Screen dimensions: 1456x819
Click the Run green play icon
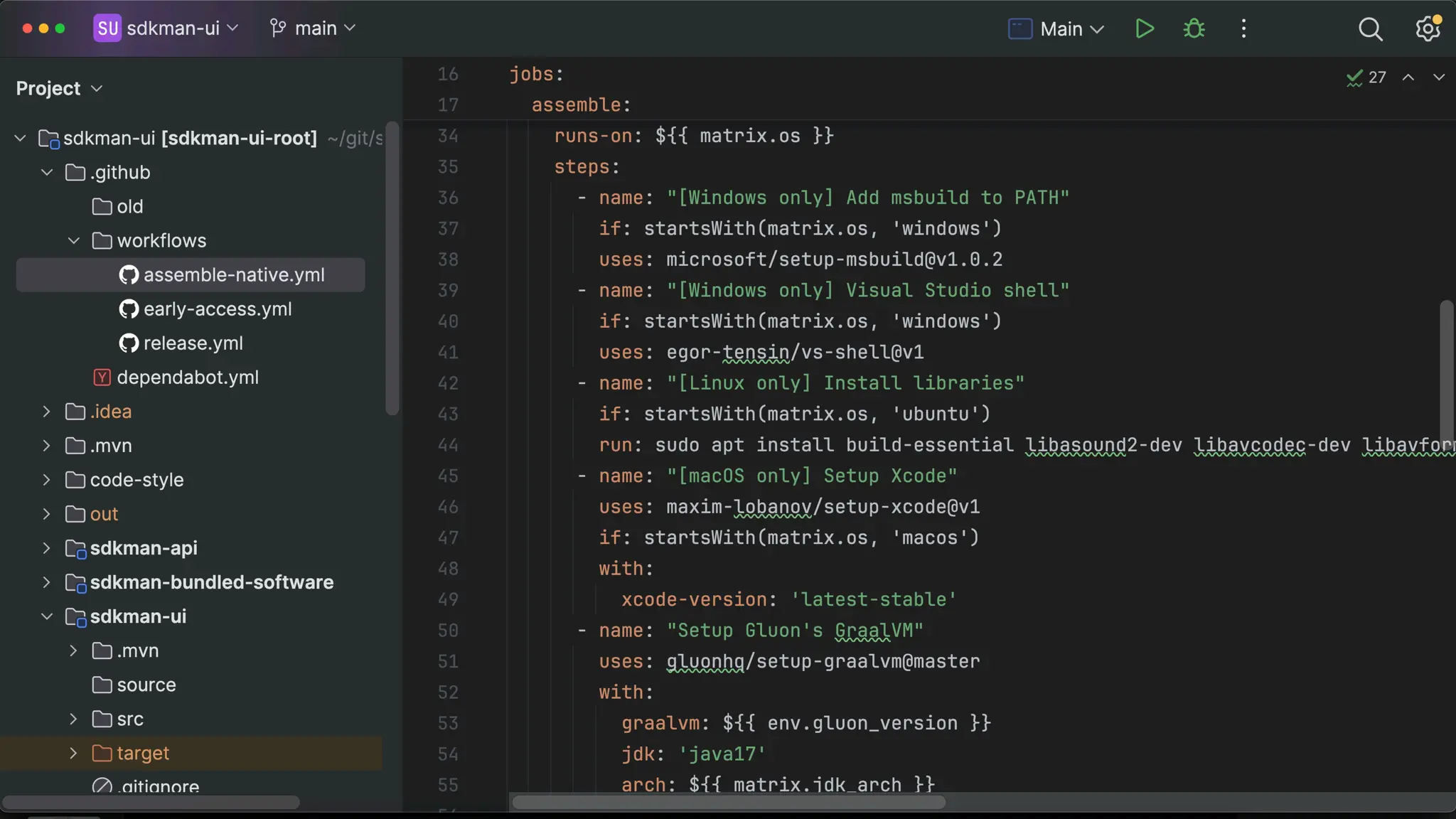tap(1144, 28)
